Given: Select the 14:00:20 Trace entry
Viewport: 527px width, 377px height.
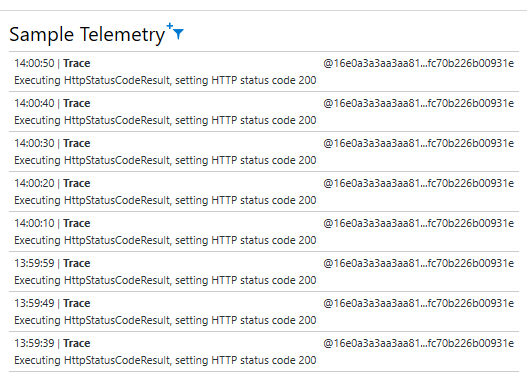Looking at the screenshot, I should click(x=264, y=192).
